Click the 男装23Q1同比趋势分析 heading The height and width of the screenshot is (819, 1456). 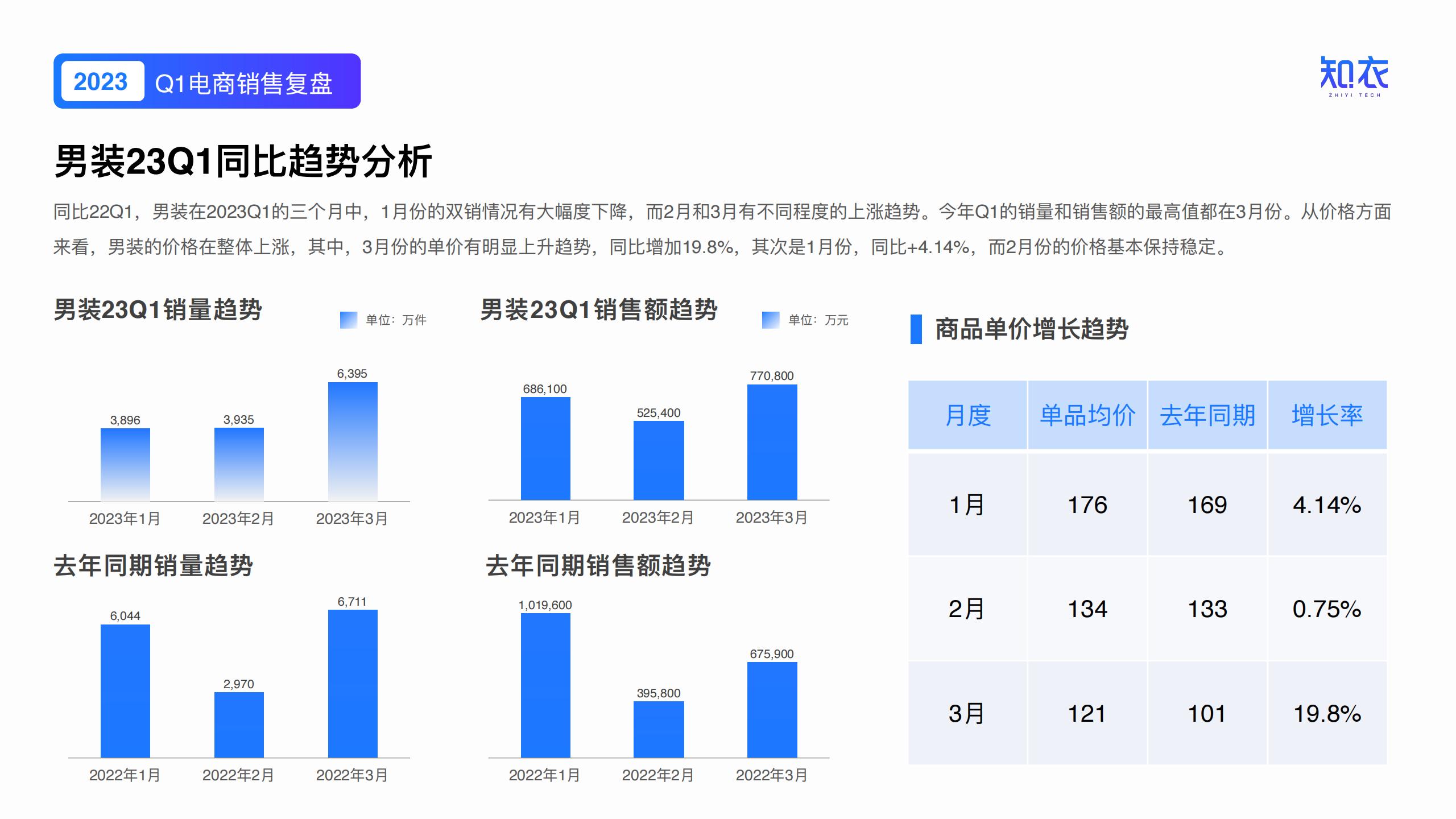tap(243, 162)
